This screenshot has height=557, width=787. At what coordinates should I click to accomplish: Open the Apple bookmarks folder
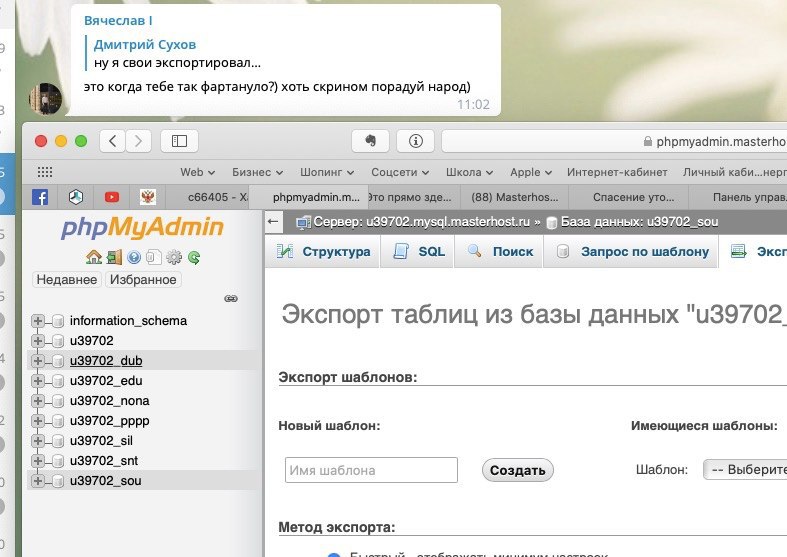(531, 172)
